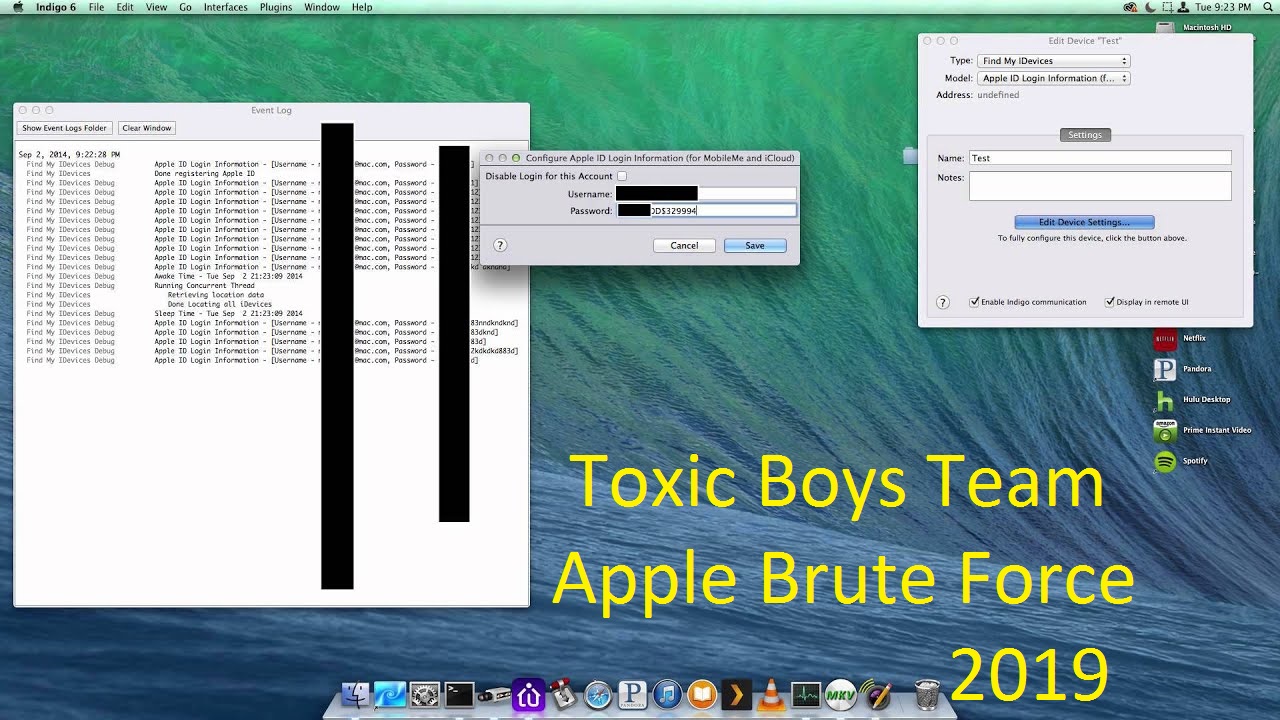Open System Preferences gear in dock
The height and width of the screenshot is (720, 1280).
(x=424, y=694)
